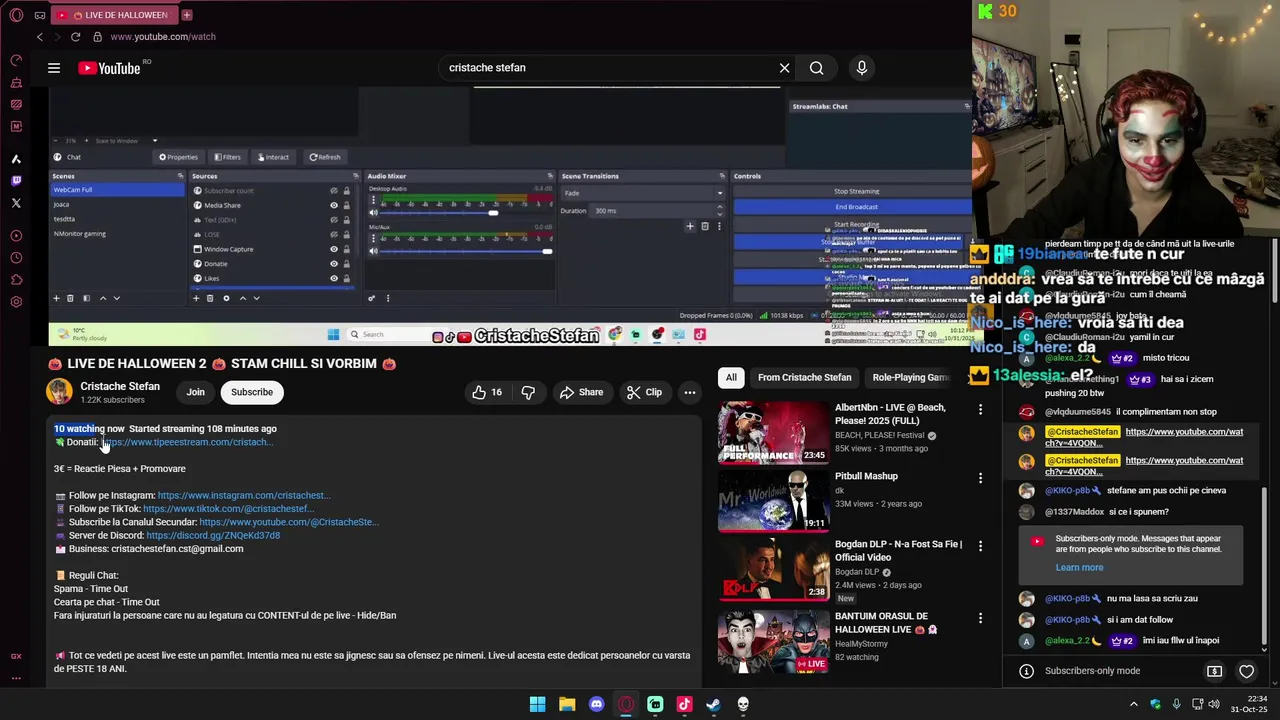
Task: Open the Instagram link in description
Action: coord(243,496)
